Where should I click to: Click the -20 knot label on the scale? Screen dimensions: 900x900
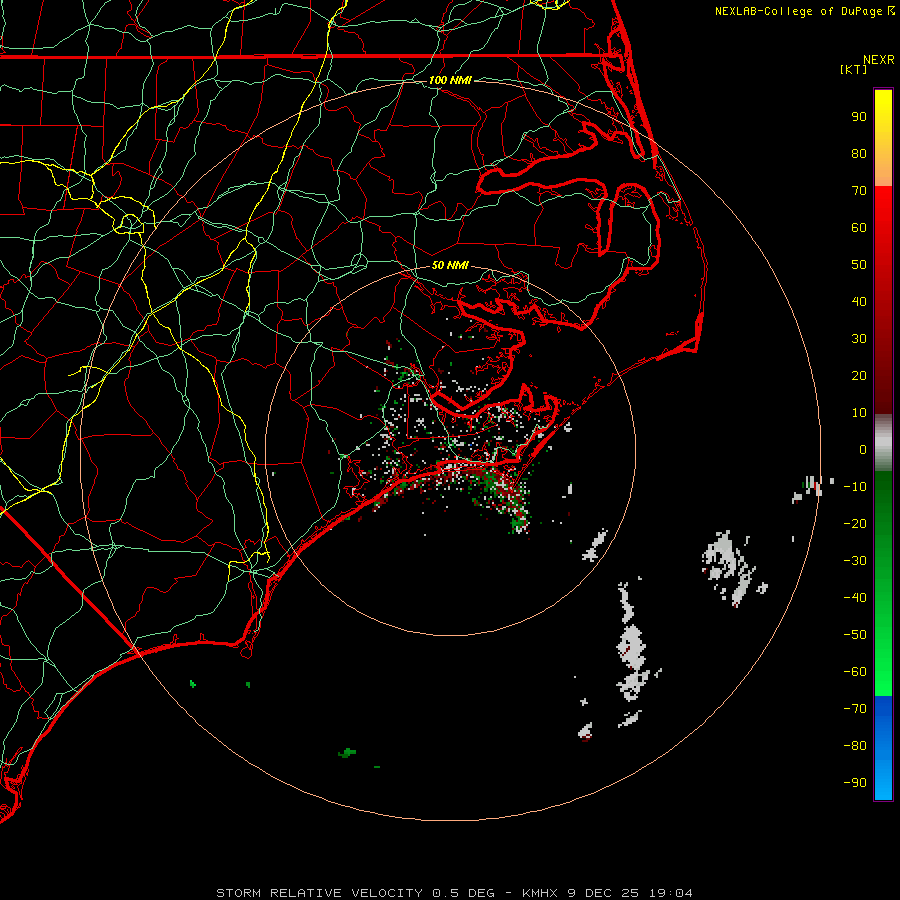tap(855, 523)
